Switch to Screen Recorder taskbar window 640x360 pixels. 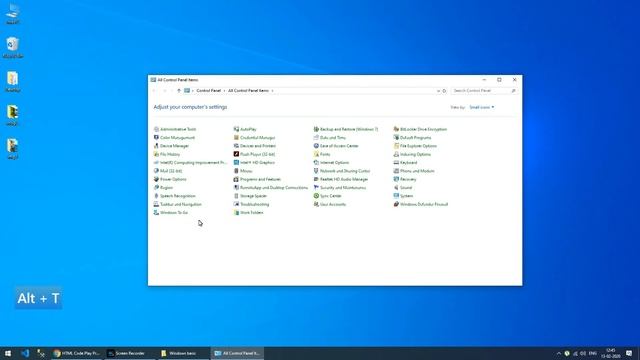point(130,353)
